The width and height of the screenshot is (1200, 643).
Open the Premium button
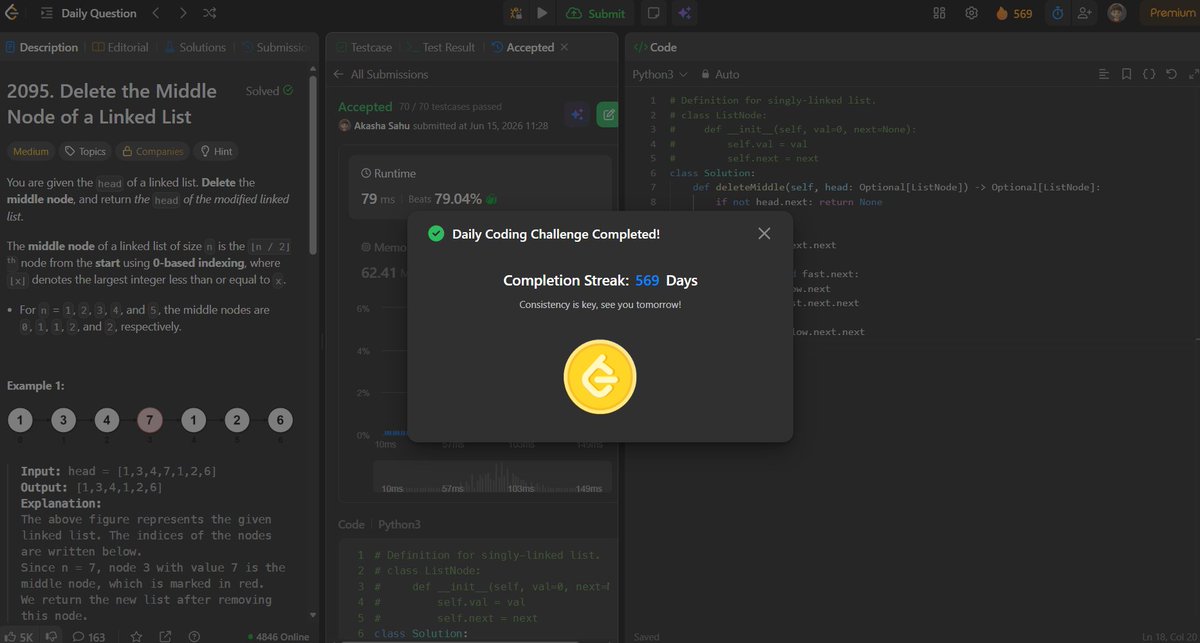[x=1170, y=13]
